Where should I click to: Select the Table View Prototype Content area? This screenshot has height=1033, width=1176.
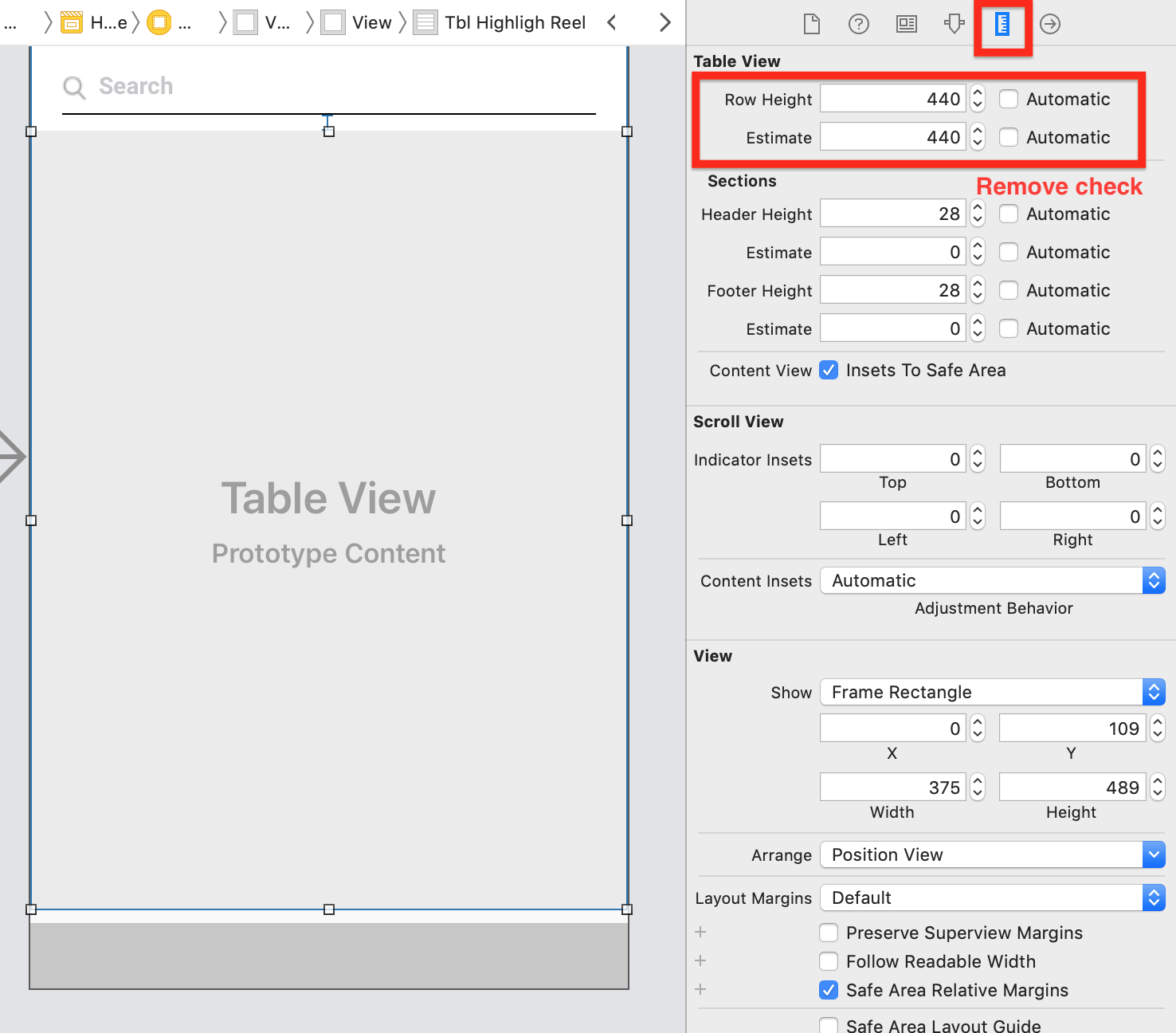329,520
